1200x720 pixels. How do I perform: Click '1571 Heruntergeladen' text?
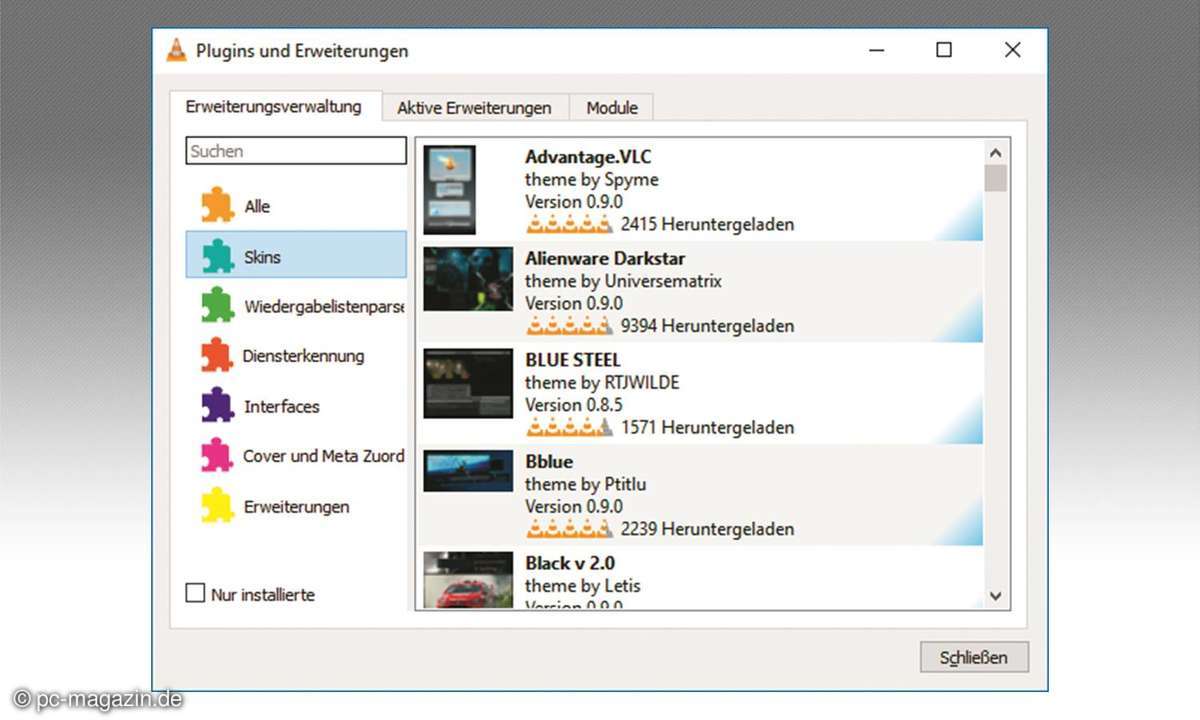(707, 428)
